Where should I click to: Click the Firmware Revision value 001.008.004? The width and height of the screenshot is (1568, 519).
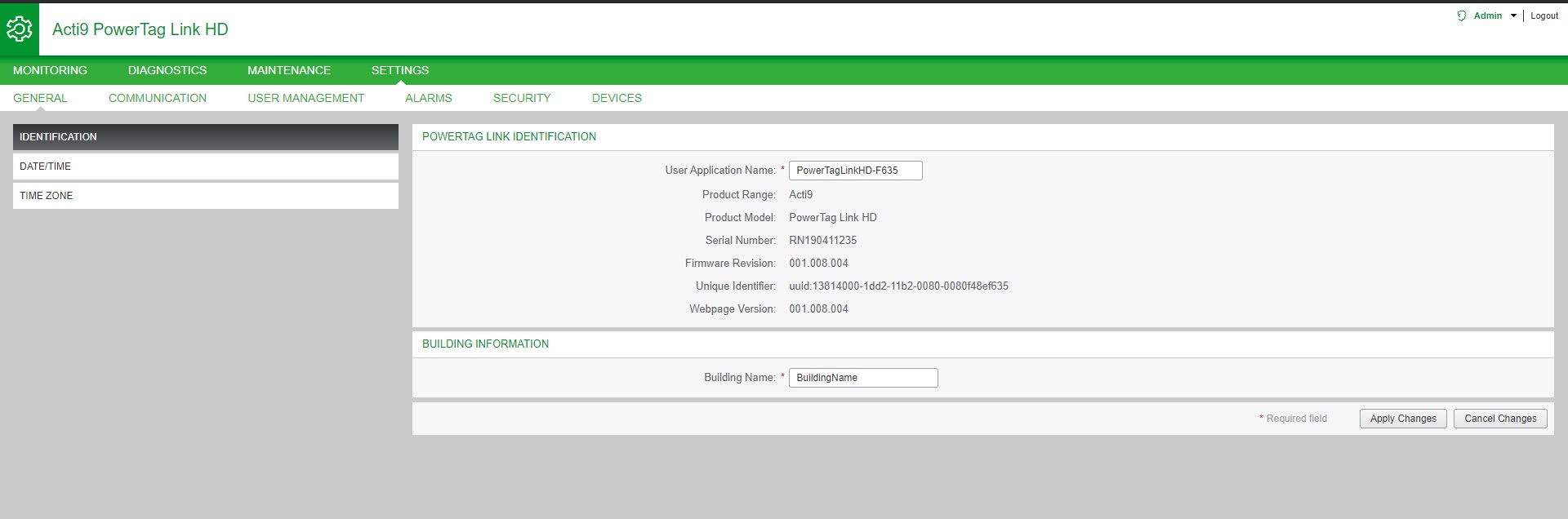tap(818, 264)
